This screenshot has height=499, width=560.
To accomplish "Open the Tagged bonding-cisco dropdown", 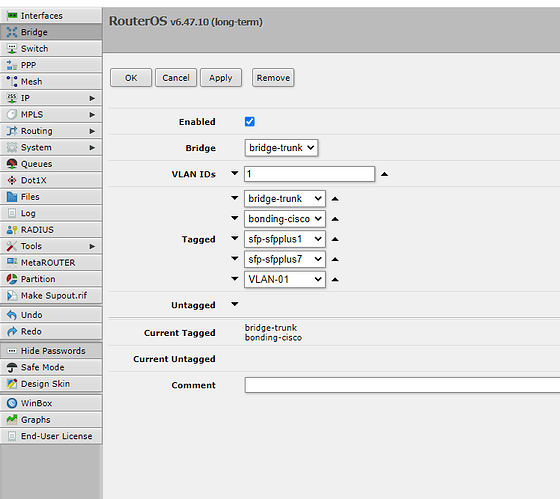I will tap(285, 219).
